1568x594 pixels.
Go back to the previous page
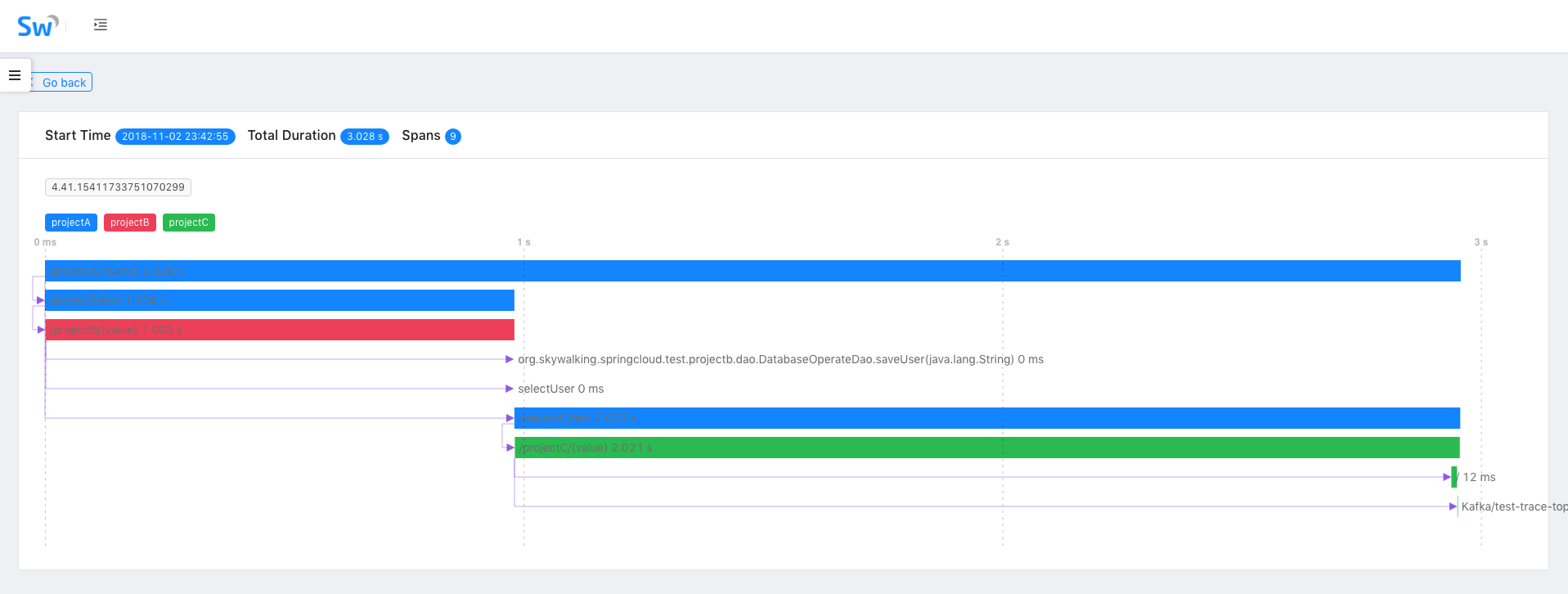click(63, 83)
